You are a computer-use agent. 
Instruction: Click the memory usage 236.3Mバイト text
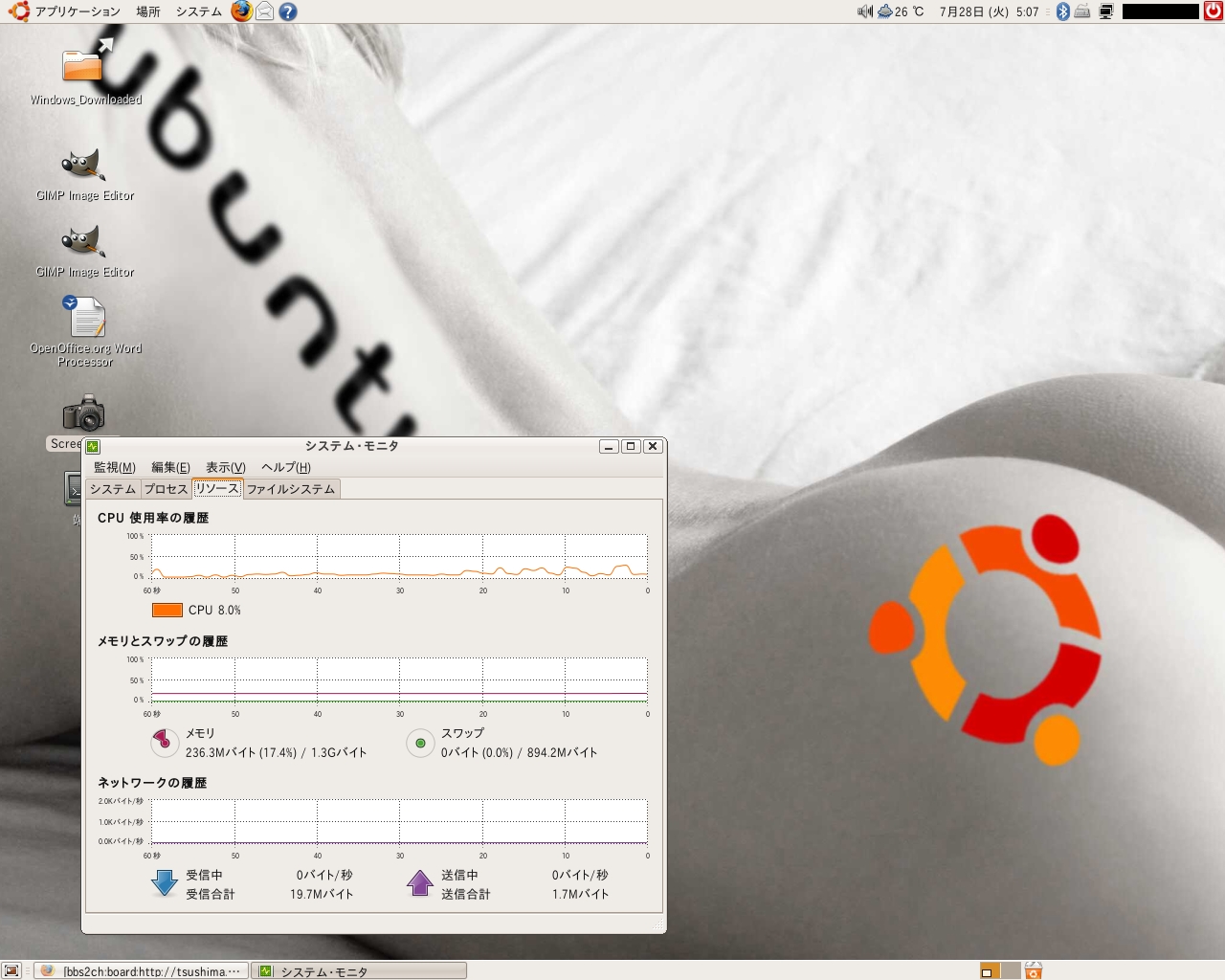pos(276,752)
